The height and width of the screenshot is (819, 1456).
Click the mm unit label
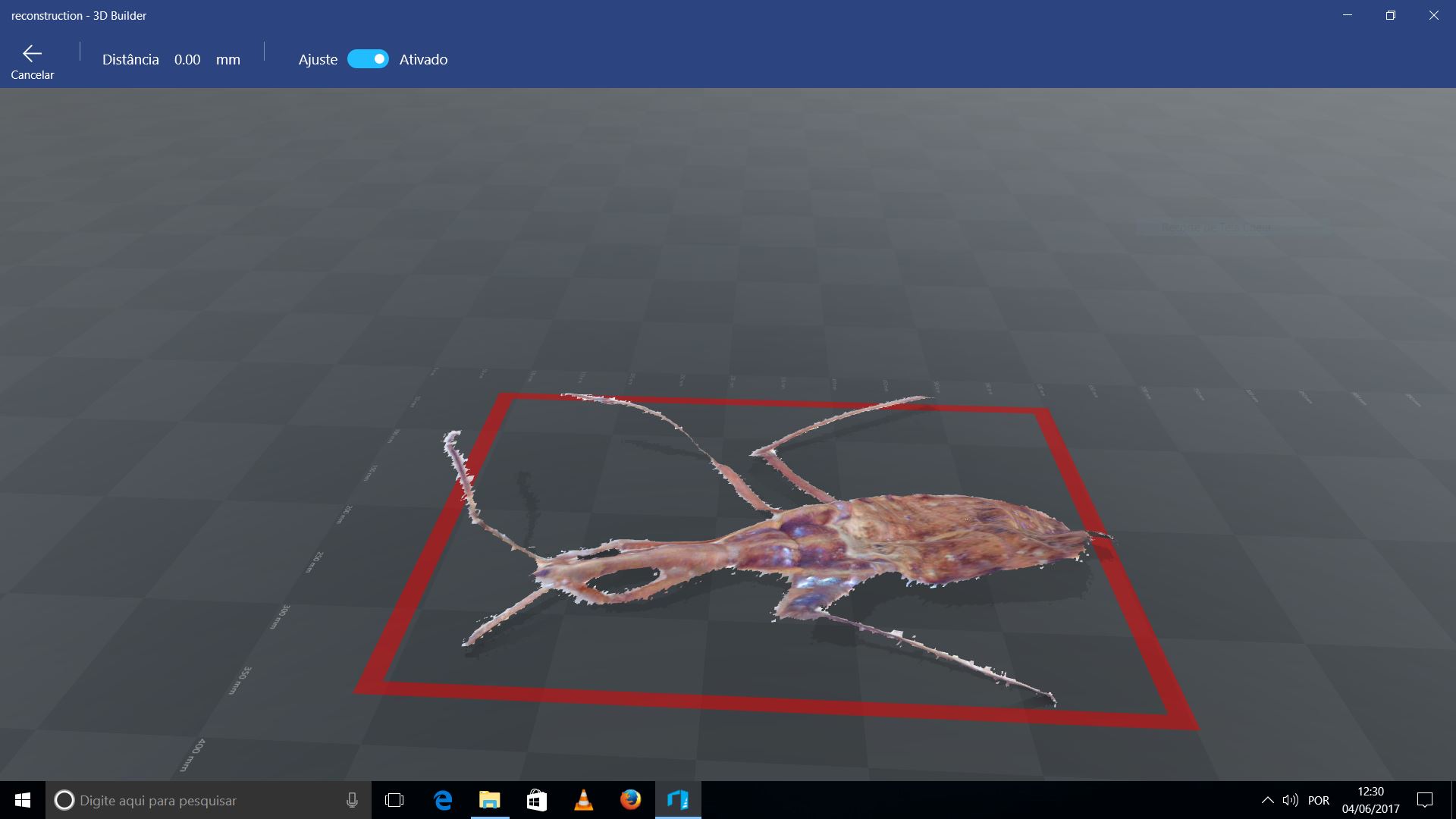pyautogui.click(x=227, y=60)
